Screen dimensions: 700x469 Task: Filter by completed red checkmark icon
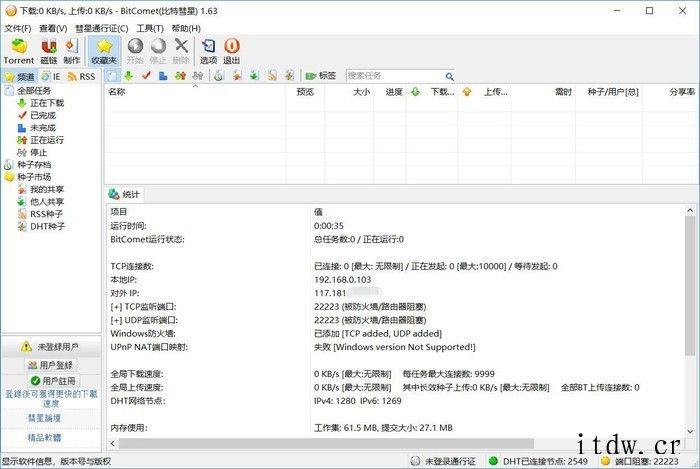click(146, 76)
